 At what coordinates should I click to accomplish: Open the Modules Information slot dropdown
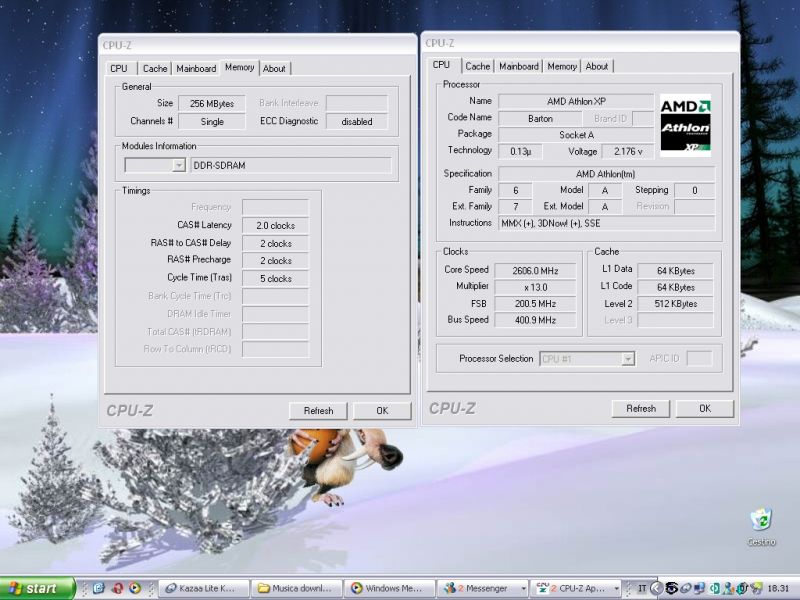coord(155,165)
